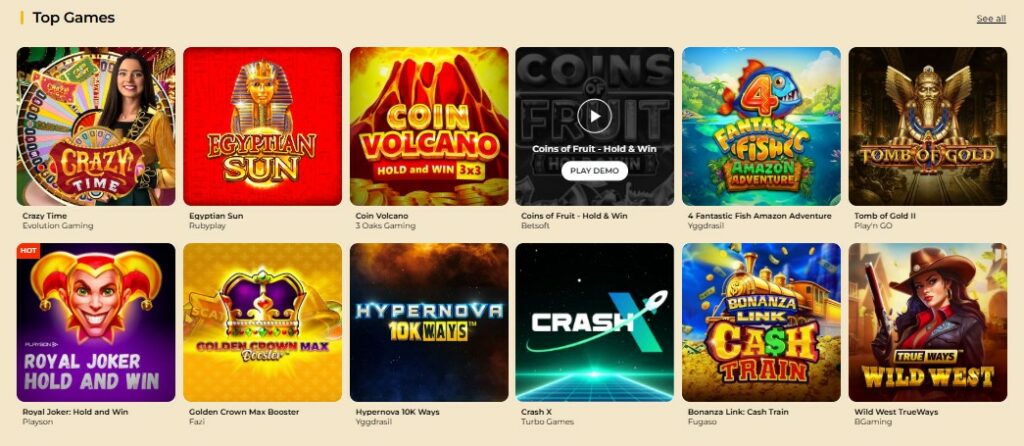The height and width of the screenshot is (446, 1024).
Task: Open the Crazy Time game thumbnail
Action: tap(96, 126)
